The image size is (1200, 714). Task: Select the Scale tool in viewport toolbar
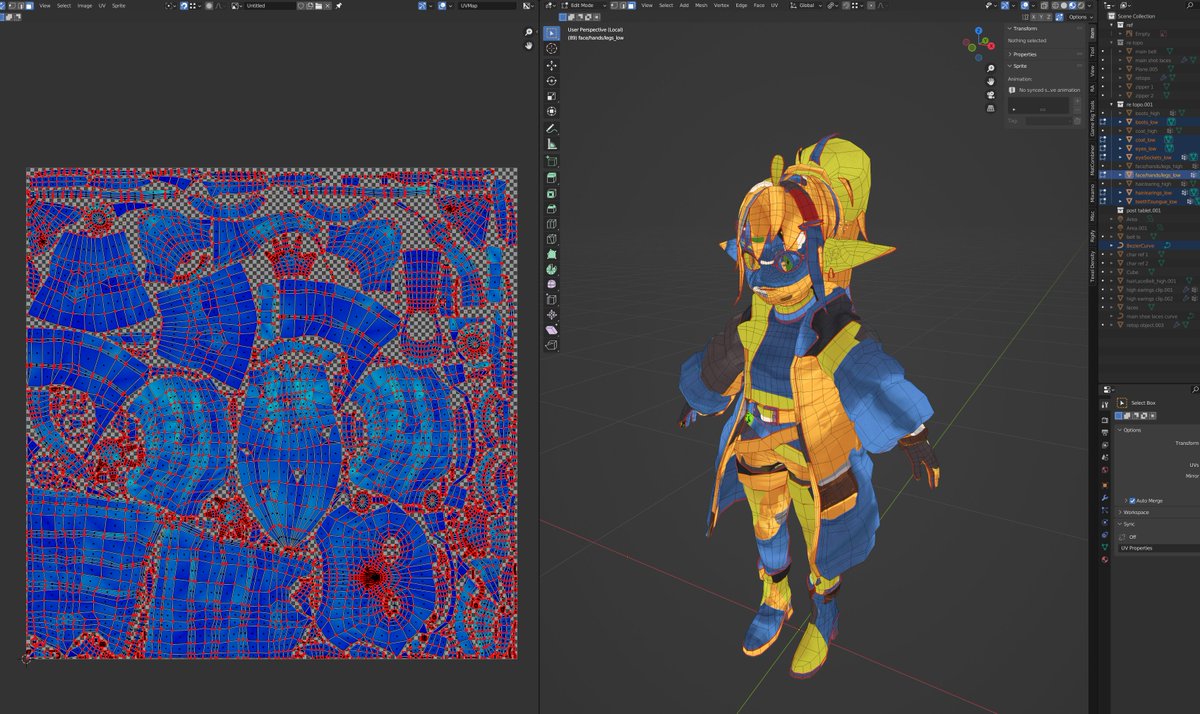tap(551, 96)
